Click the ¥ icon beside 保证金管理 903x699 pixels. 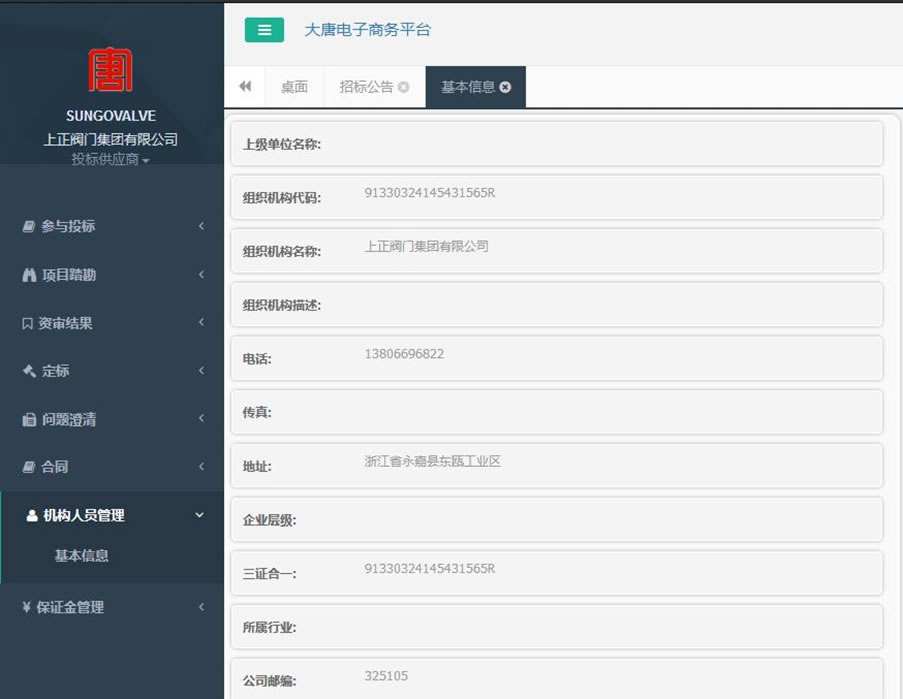[x=28, y=607]
